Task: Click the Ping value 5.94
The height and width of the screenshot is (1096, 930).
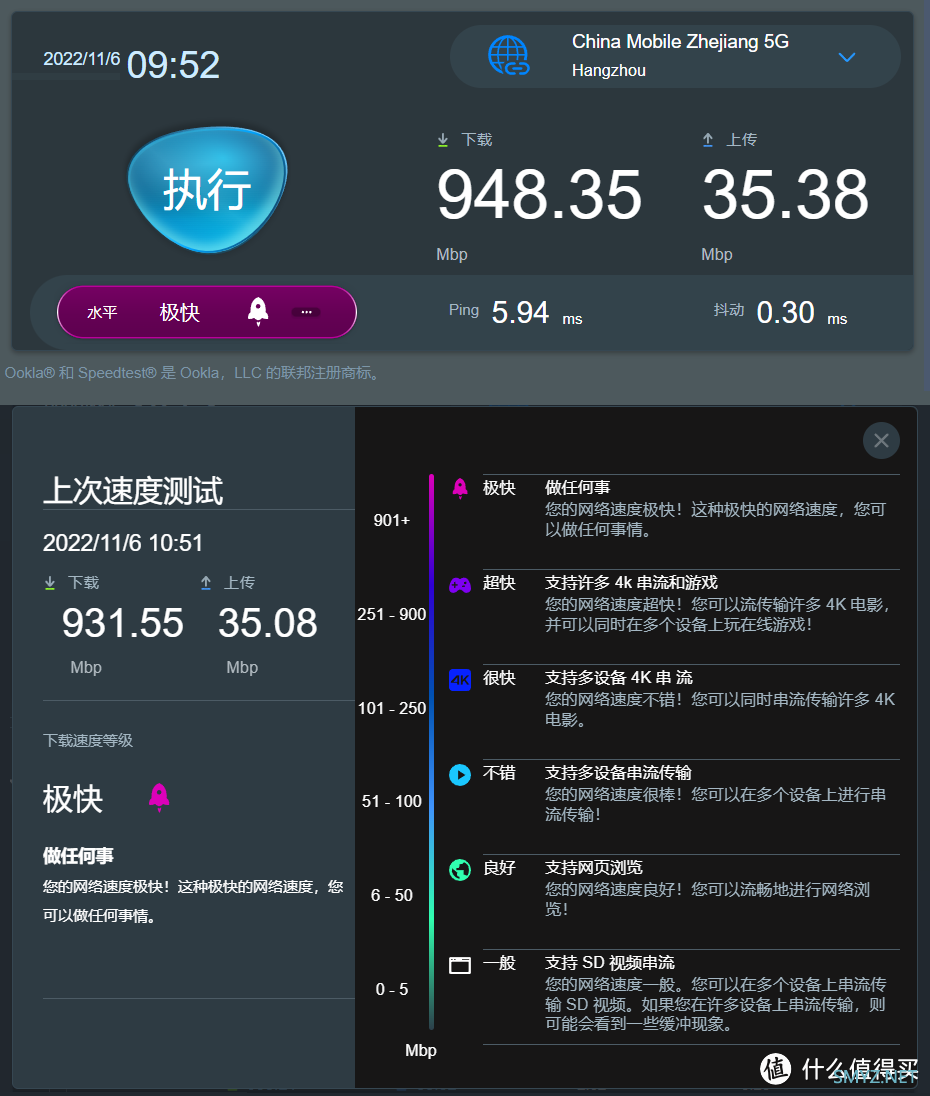Action: 521,312
